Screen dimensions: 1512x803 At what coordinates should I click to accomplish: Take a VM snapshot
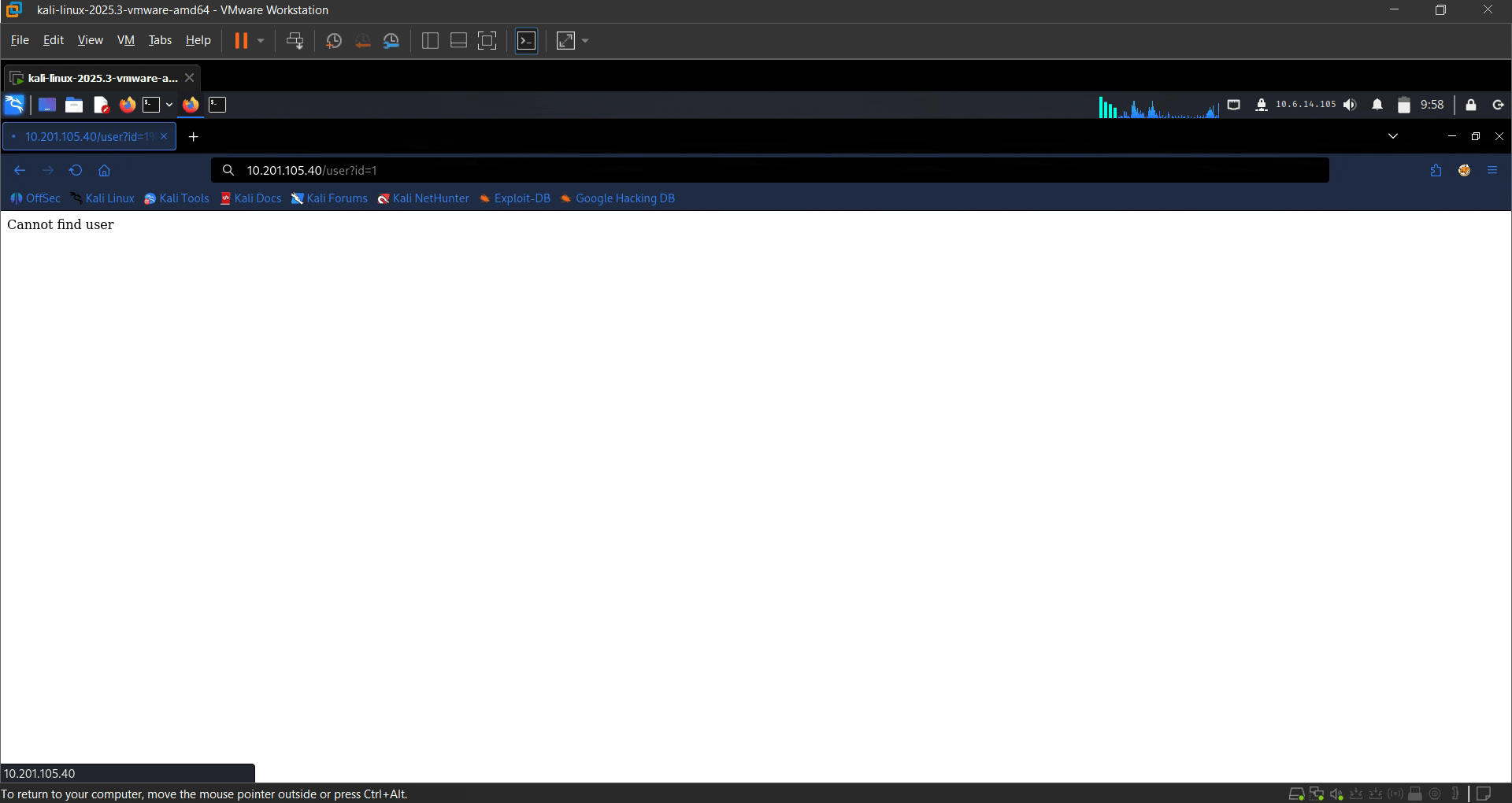[x=333, y=41]
